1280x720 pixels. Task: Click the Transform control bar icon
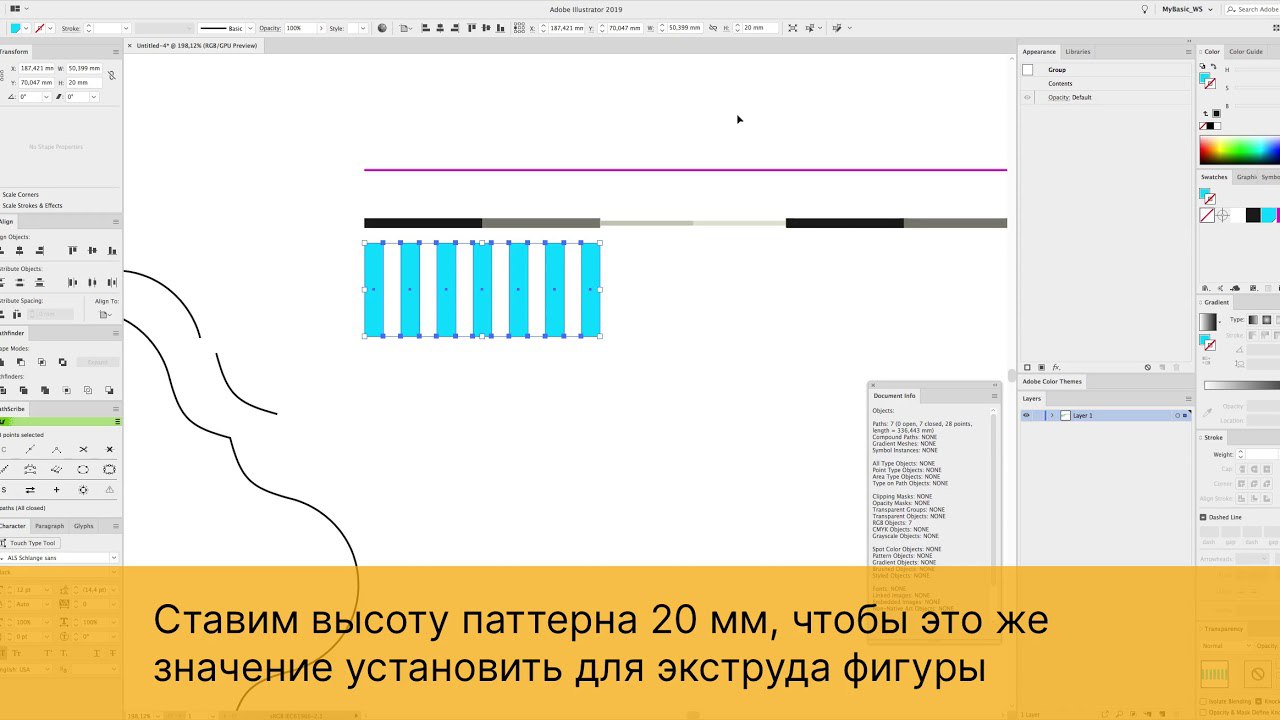click(x=792, y=28)
